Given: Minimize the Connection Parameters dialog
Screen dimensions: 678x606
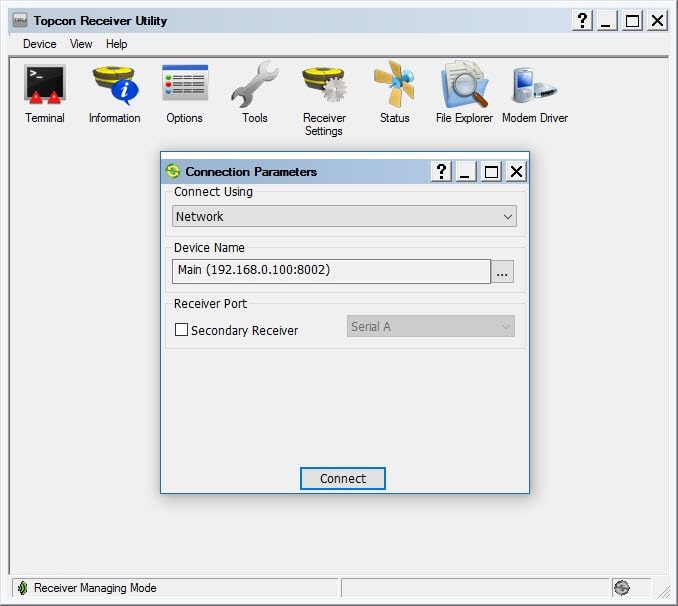Looking at the screenshot, I should coord(465,172).
